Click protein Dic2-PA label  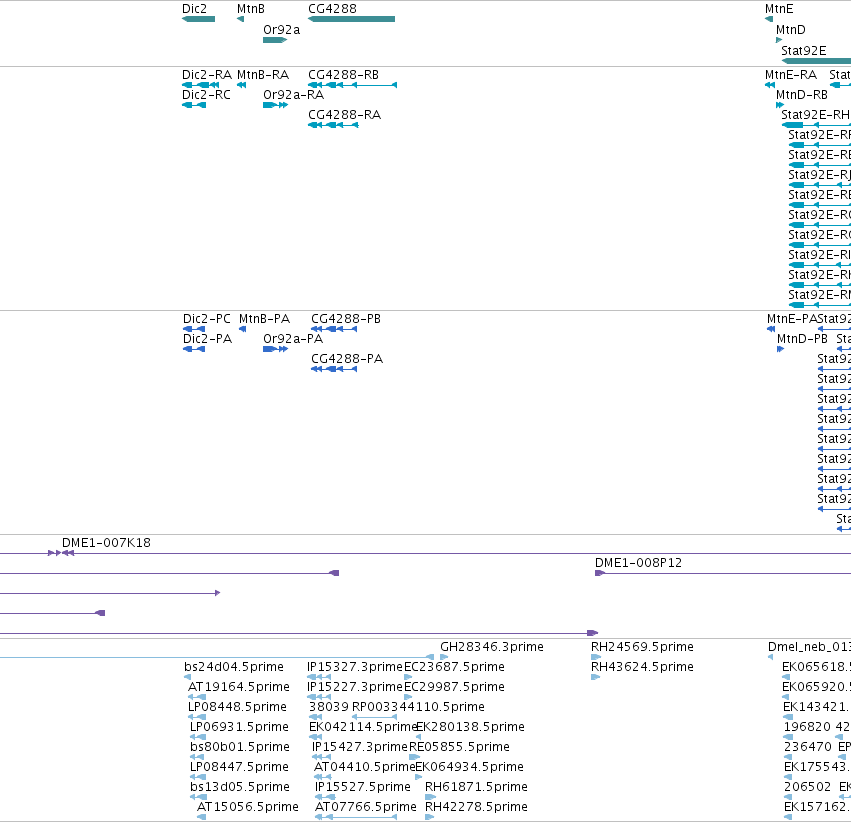(207, 339)
